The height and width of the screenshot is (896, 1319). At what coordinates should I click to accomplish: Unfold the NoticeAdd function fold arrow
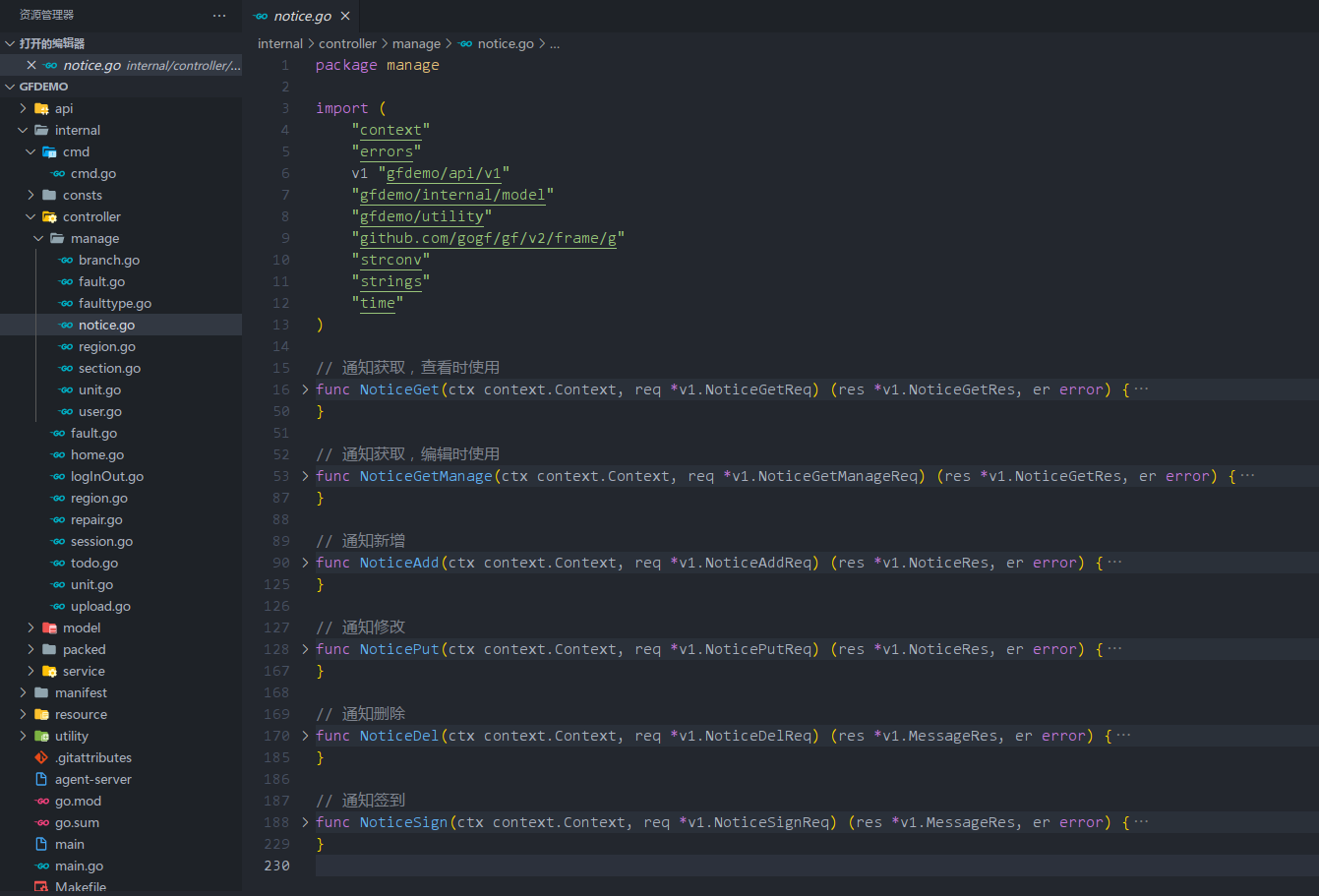tap(305, 563)
